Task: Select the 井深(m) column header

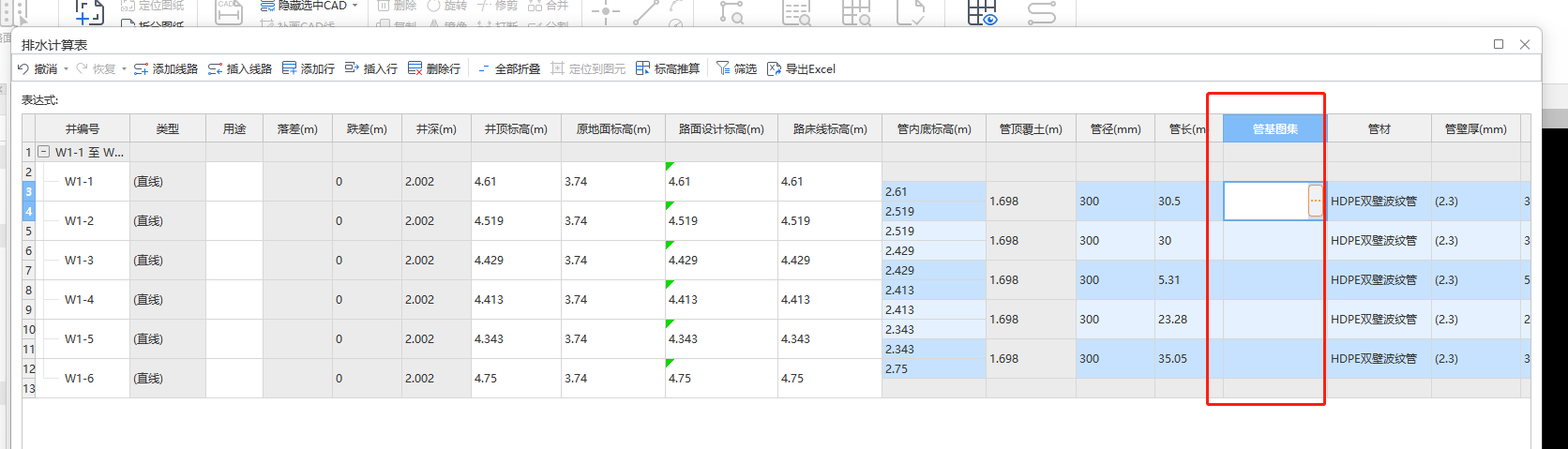Action: coord(436,128)
